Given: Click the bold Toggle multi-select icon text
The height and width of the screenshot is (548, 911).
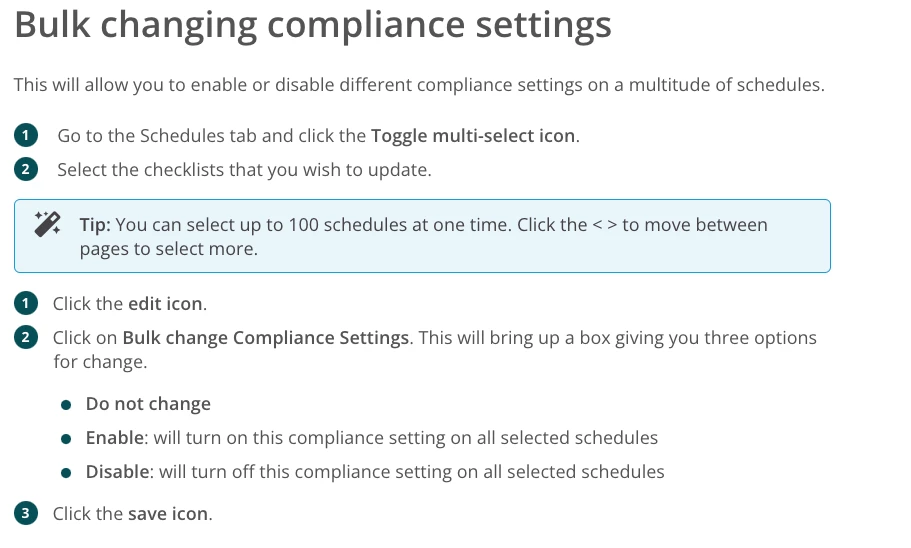Looking at the screenshot, I should coord(473,136).
